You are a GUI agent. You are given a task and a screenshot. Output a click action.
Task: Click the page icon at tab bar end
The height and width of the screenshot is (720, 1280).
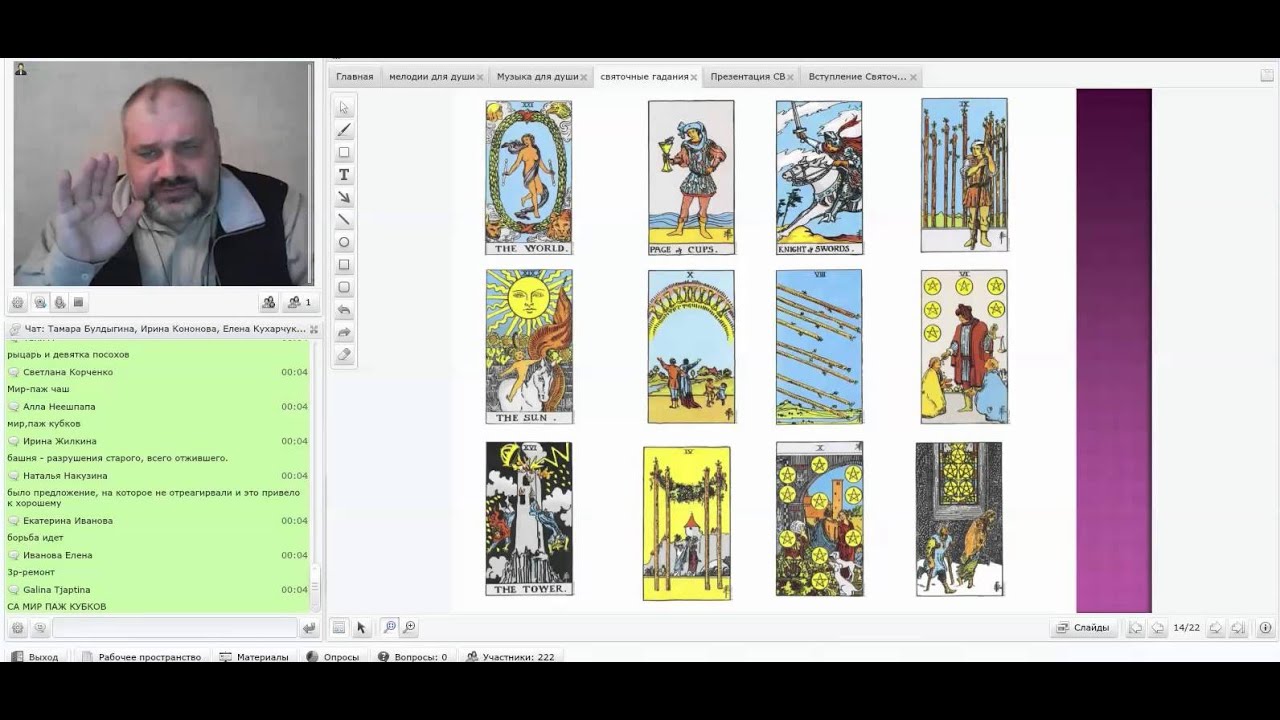coord(1267,76)
